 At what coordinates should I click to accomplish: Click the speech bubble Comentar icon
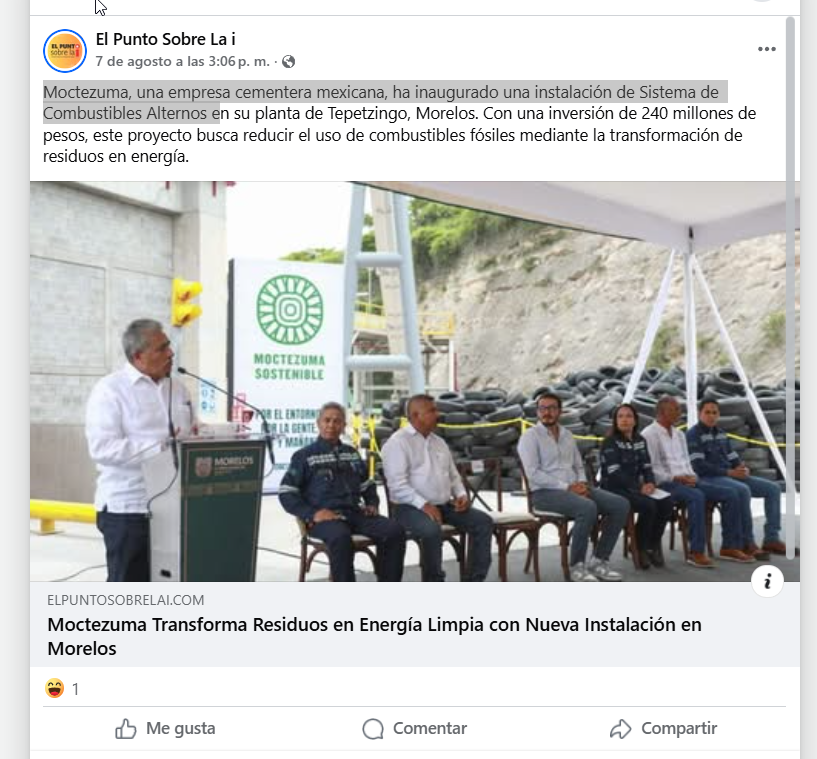[x=373, y=728]
